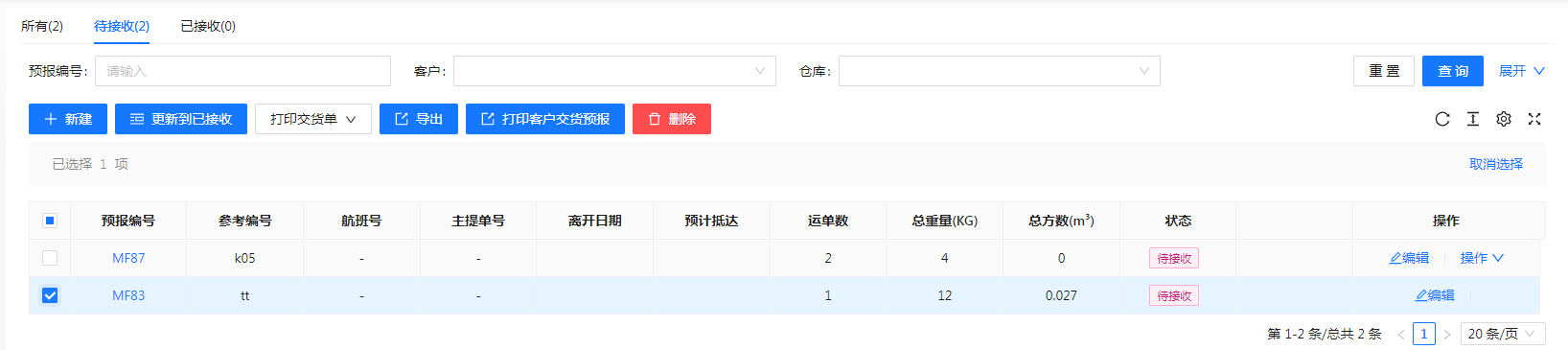Click the 导出 button
Screen dimensions: 1568x350
pyautogui.click(x=419, y=119)
